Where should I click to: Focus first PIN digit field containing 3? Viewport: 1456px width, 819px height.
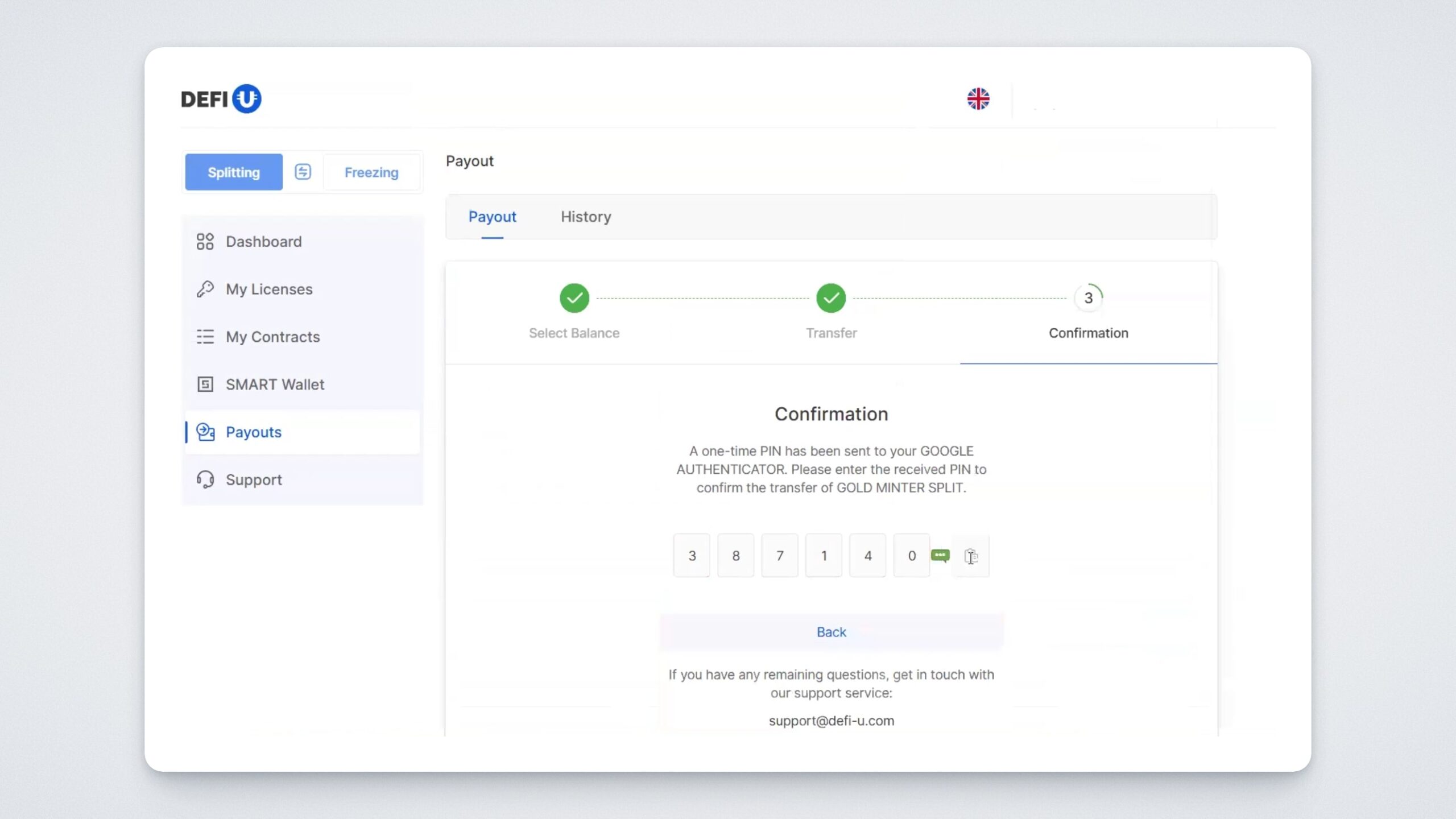[692, 556]
